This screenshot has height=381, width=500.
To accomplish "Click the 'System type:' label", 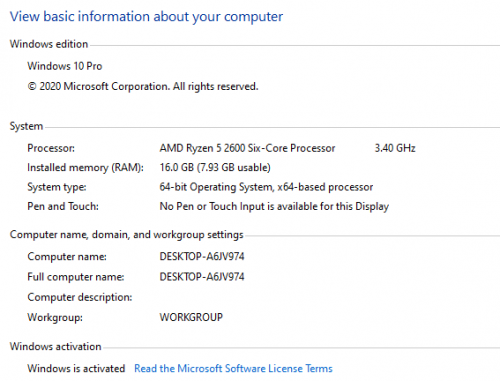I will pyautogui.click(x=57, y=187).
